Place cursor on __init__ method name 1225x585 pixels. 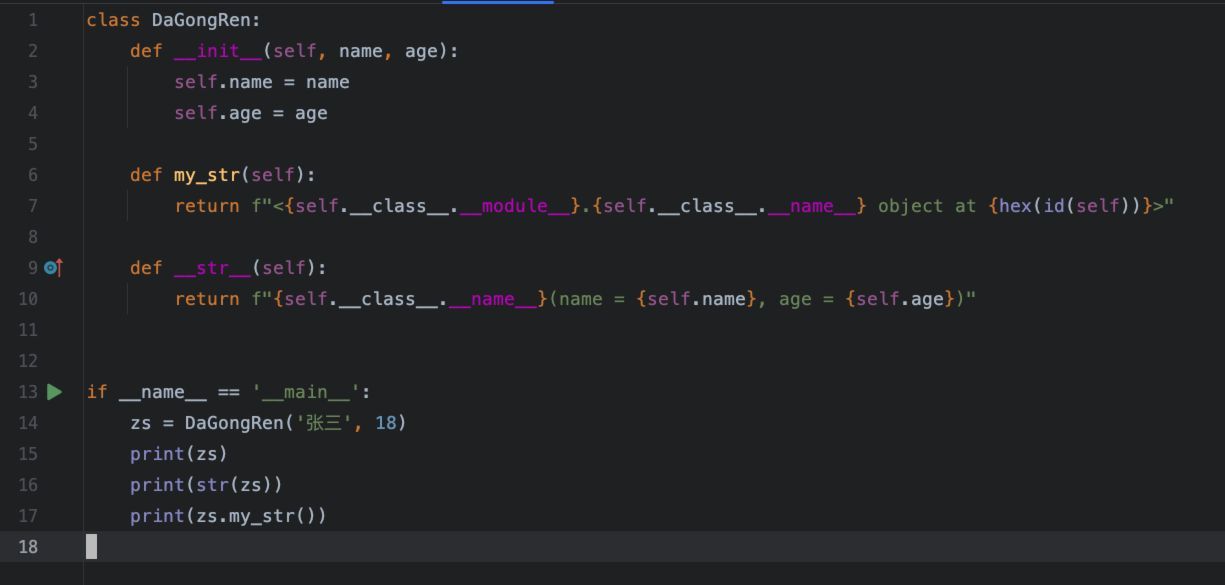click(x=217, y=51)
